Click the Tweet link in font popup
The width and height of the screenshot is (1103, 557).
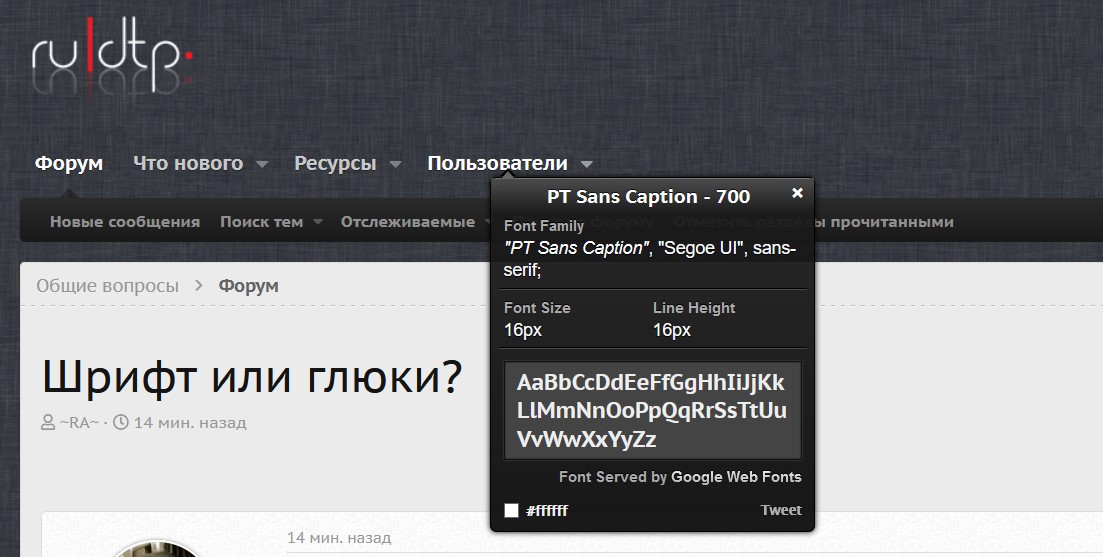(x=781, y=510)
